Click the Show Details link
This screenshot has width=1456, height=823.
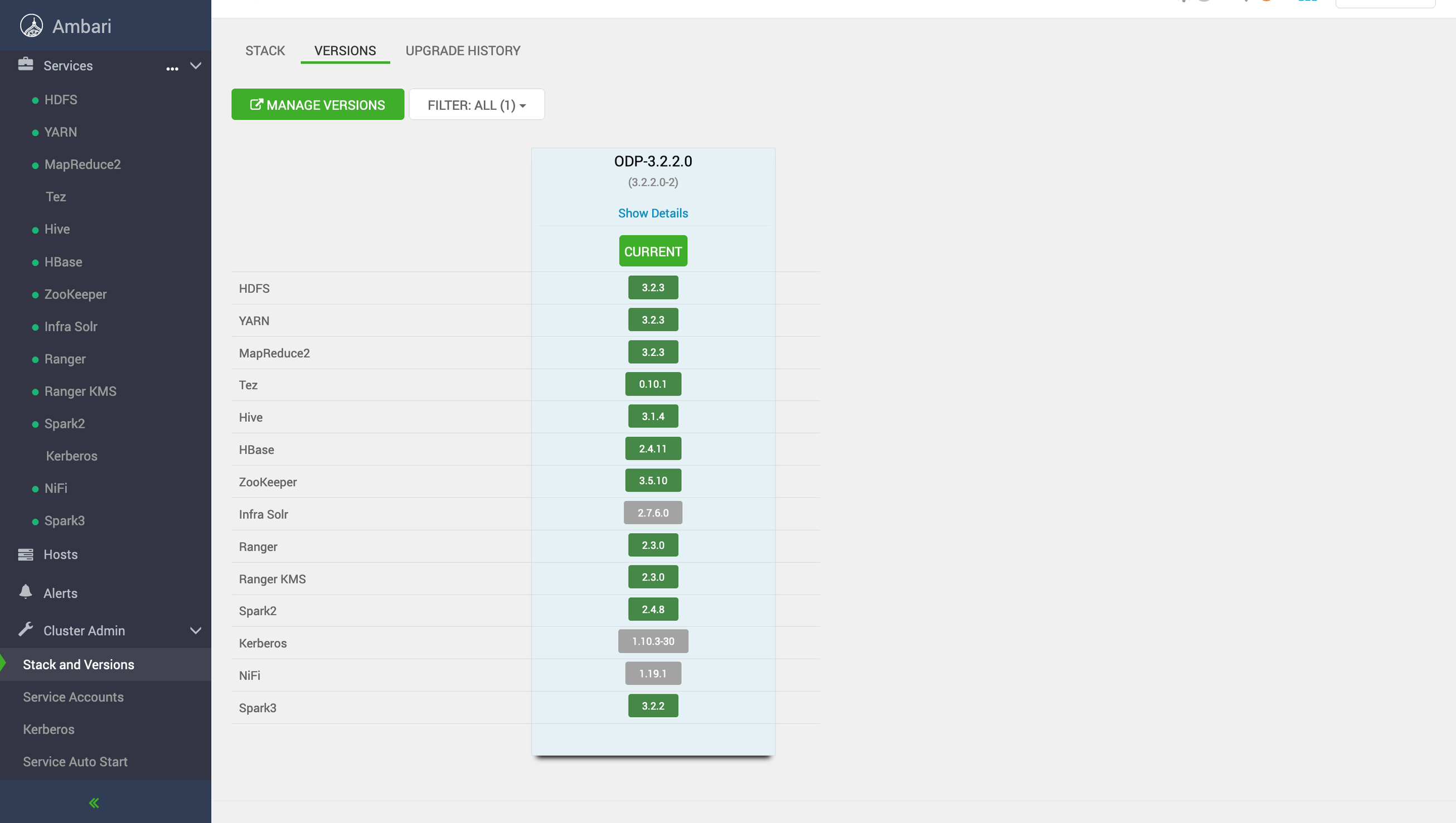653,213
